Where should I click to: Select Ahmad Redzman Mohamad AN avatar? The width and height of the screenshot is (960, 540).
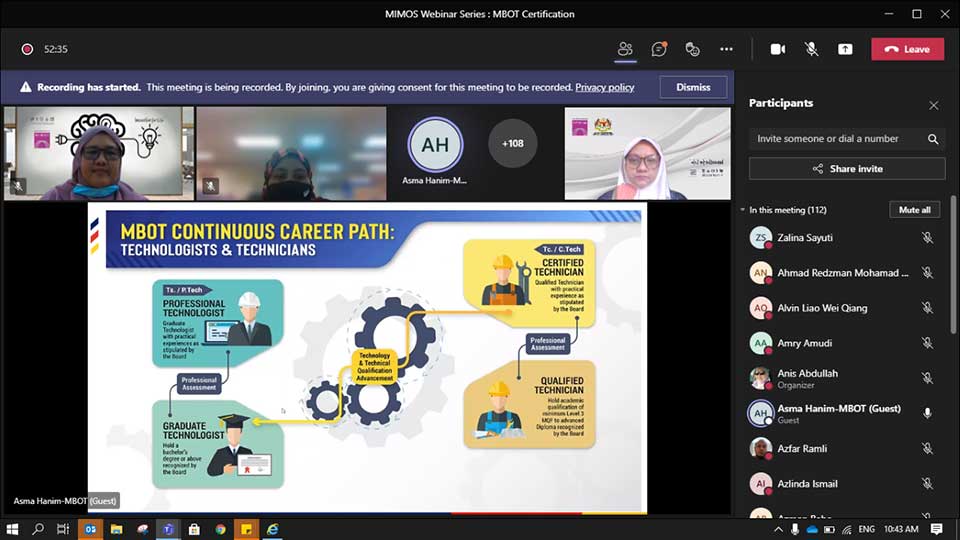(x=760, y=273)
